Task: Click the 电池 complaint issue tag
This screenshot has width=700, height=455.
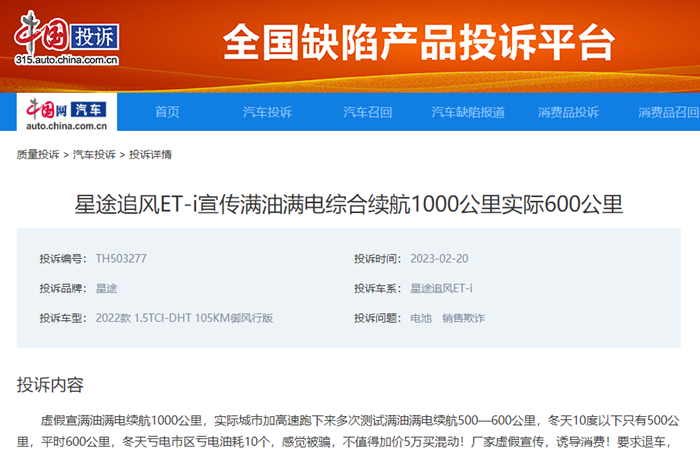Action: click(x=421, y=318)
